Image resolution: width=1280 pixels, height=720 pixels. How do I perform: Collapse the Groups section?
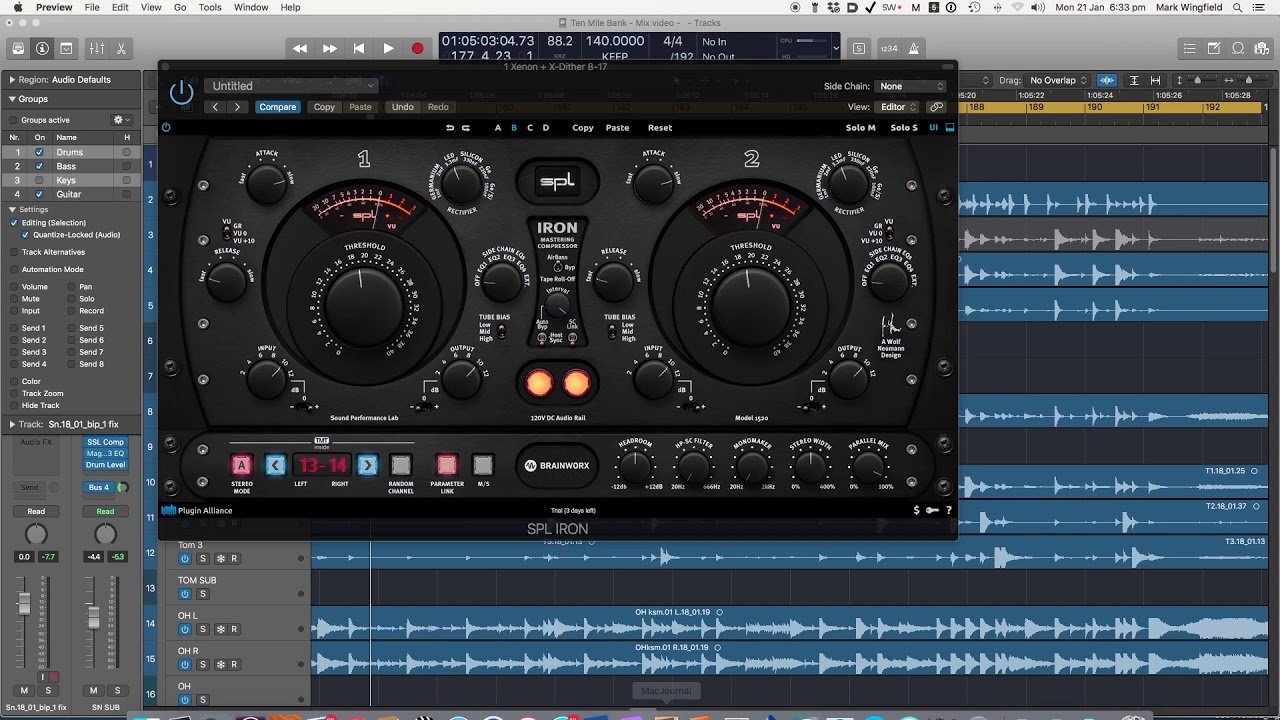(x=12, y=99)
